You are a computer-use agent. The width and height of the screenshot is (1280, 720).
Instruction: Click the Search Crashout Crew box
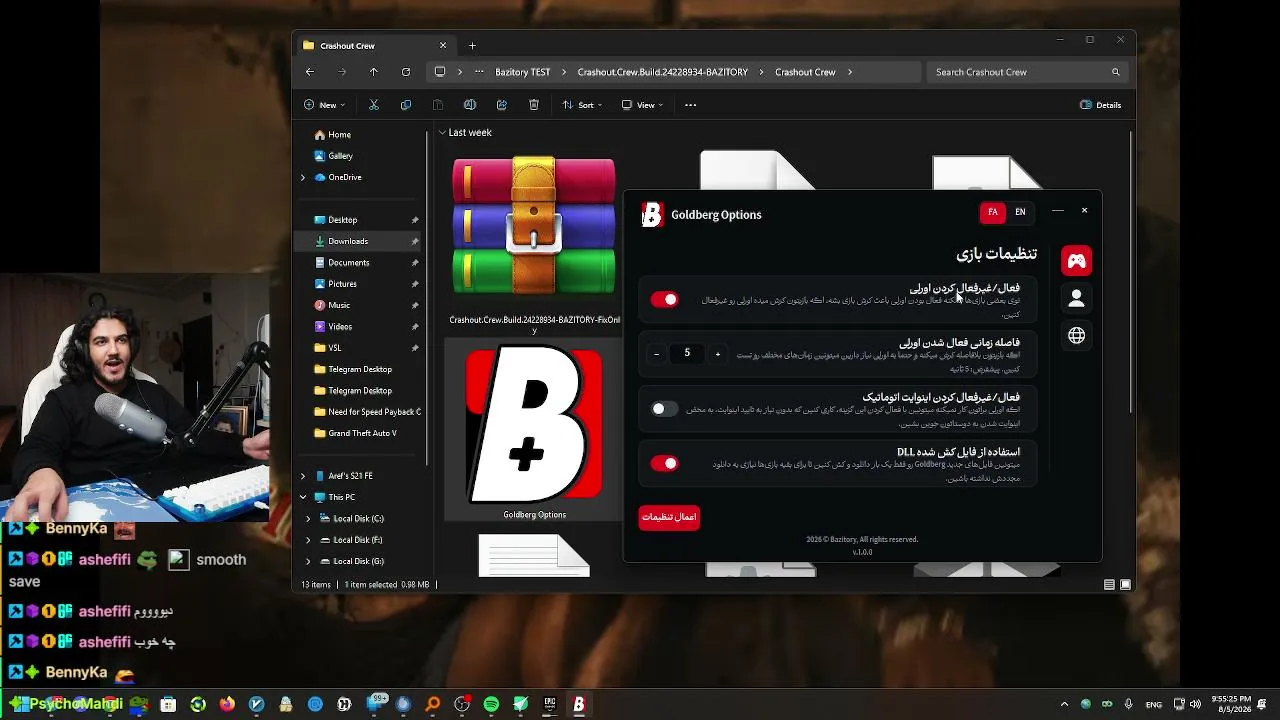point(1027,72)
